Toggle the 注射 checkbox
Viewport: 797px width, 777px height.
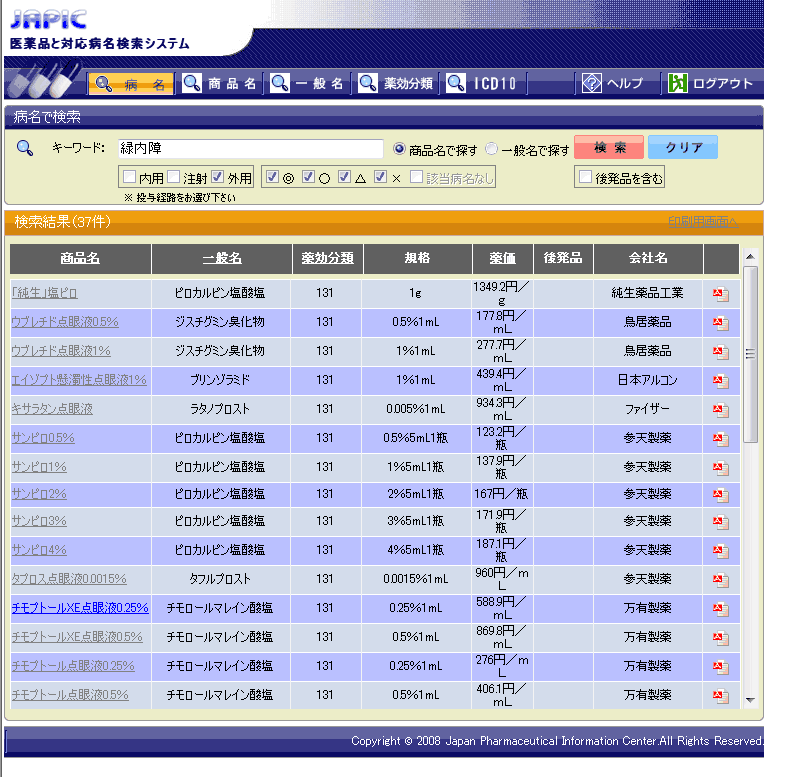(x=173, y=177)
